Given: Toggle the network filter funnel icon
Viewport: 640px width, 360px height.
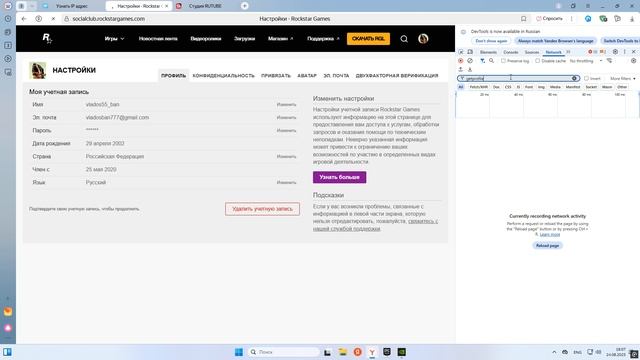Looking at the screenshot, I should tap(482, 61).
